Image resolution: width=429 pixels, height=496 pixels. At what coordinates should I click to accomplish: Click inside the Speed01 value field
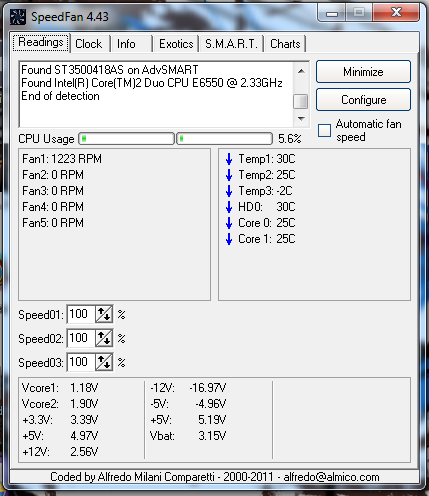click(x=81, y=314)
